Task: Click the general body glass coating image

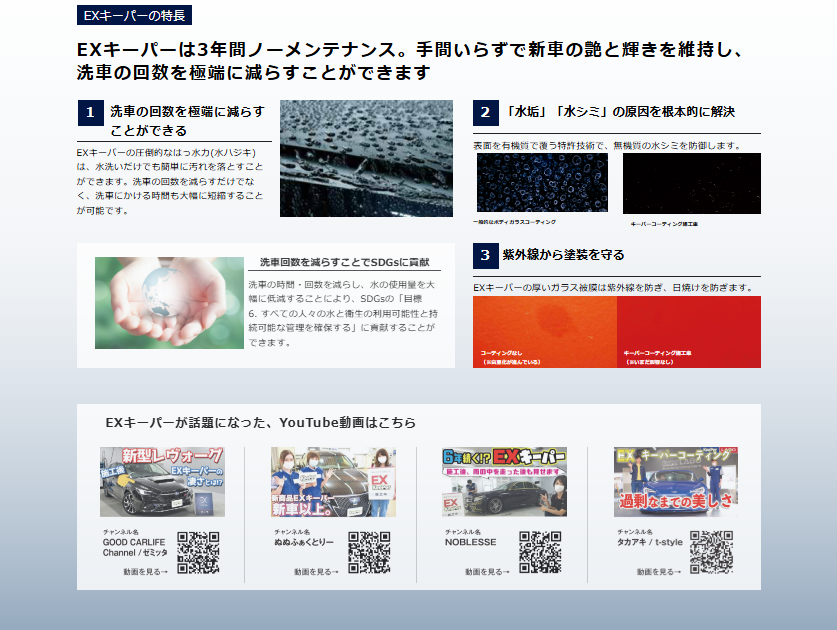Action: point(543,183)
